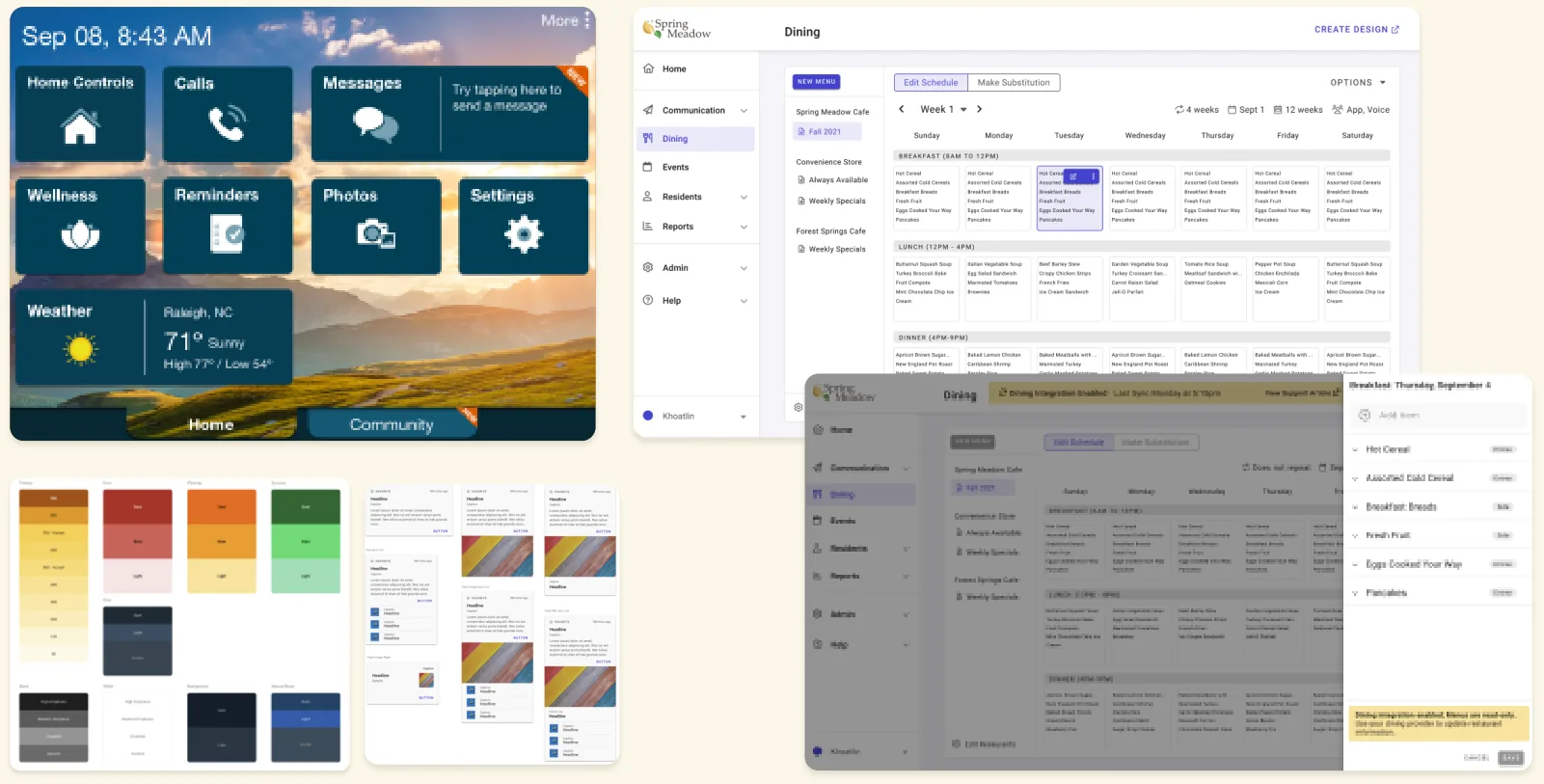Open the Photos camera tile

(375, 226)
